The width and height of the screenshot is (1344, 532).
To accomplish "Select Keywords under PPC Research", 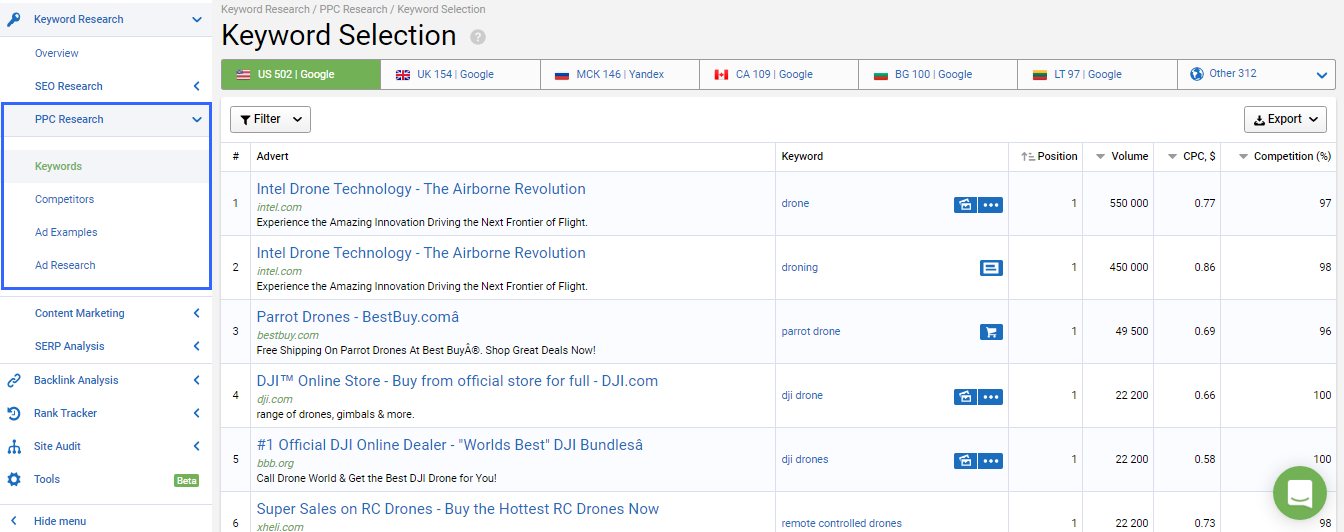I will pos(58,166).
